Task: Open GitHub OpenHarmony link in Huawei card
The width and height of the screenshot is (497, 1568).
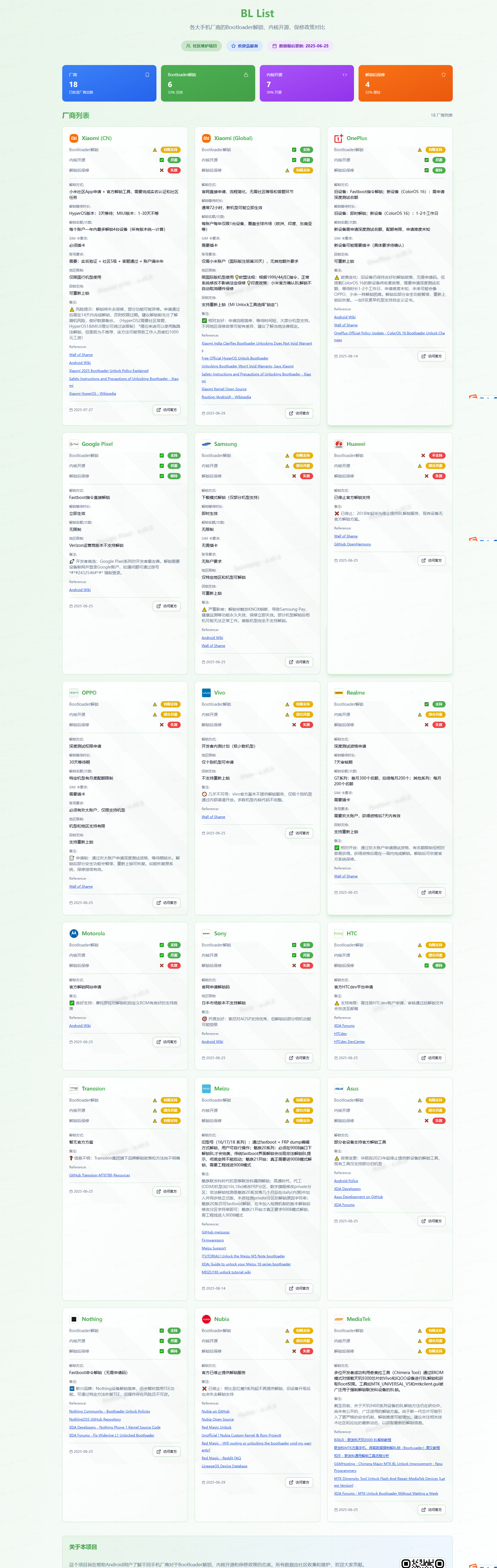Action: pos(353,544)
